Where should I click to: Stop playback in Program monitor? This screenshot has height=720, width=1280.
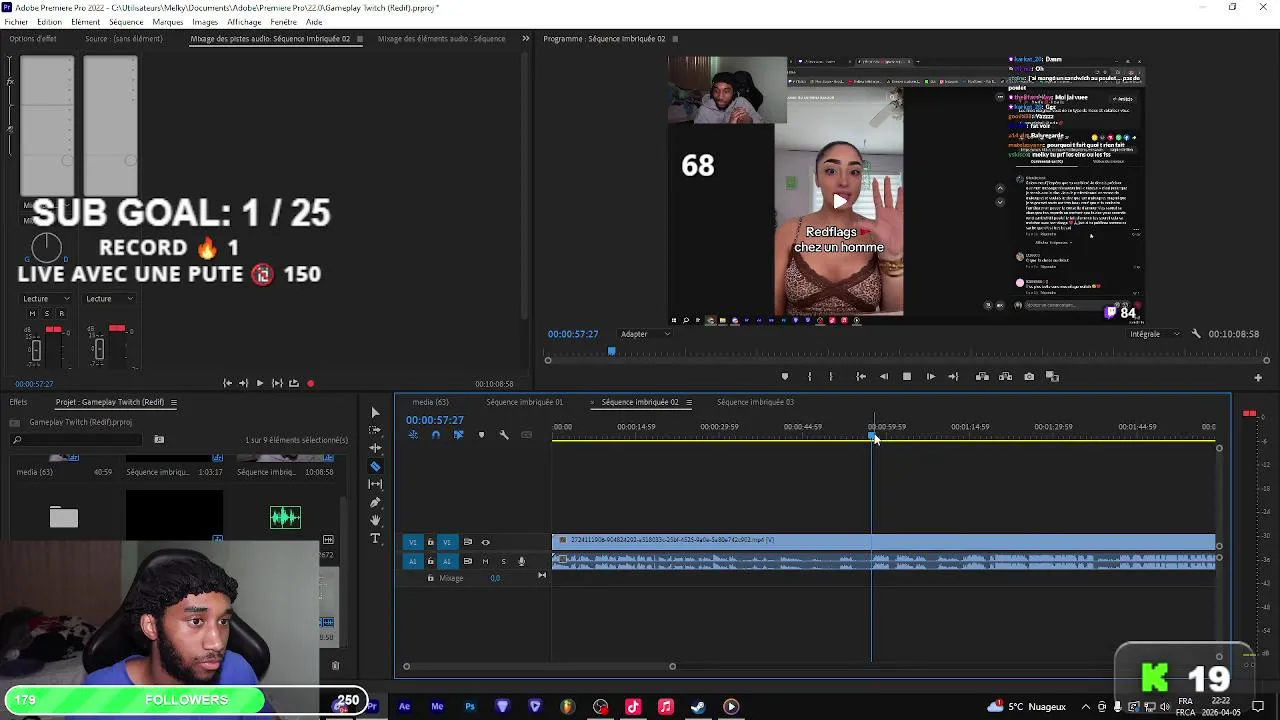(907, 377)
